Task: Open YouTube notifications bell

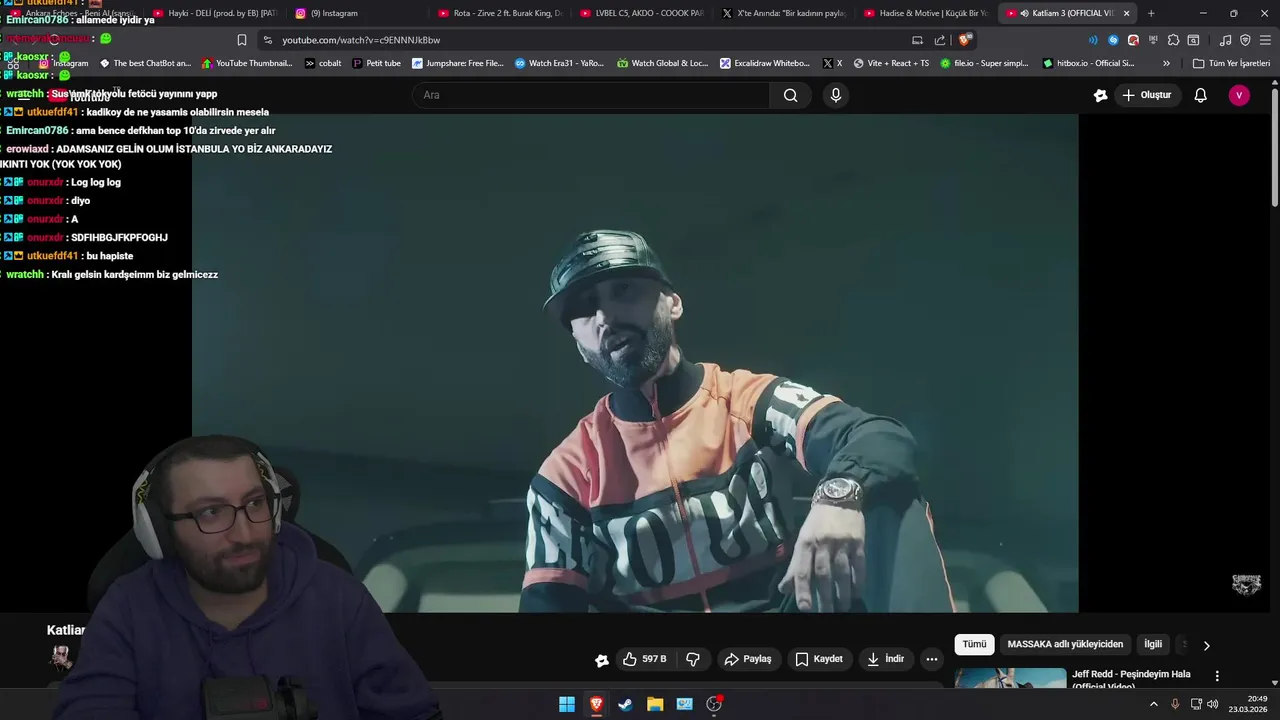Action: 1200,95
